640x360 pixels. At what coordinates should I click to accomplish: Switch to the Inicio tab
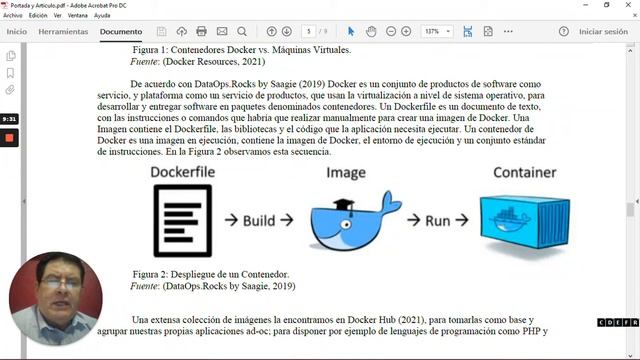pos(17,31)
